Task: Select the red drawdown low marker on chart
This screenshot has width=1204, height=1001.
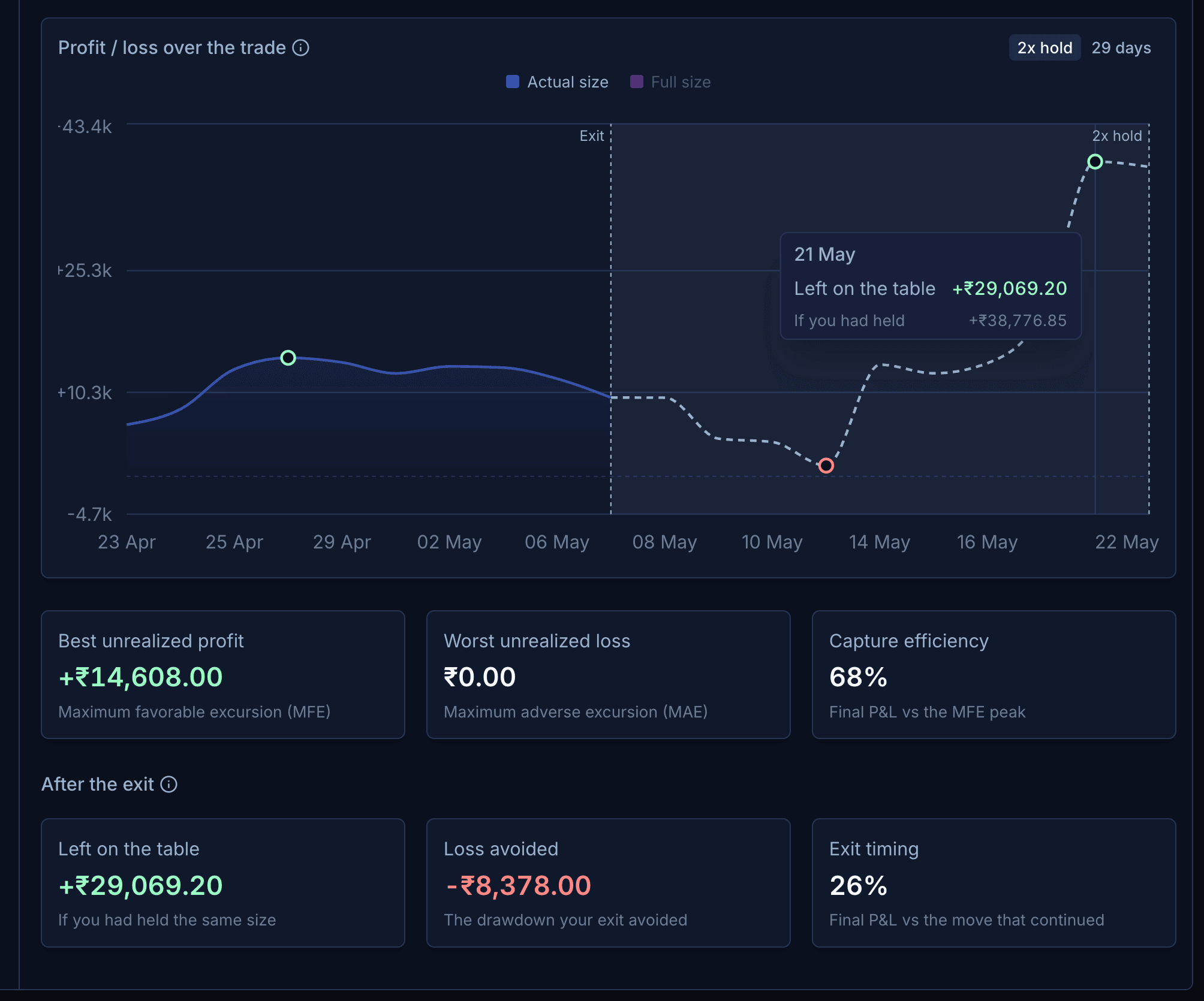Action: 826,466
